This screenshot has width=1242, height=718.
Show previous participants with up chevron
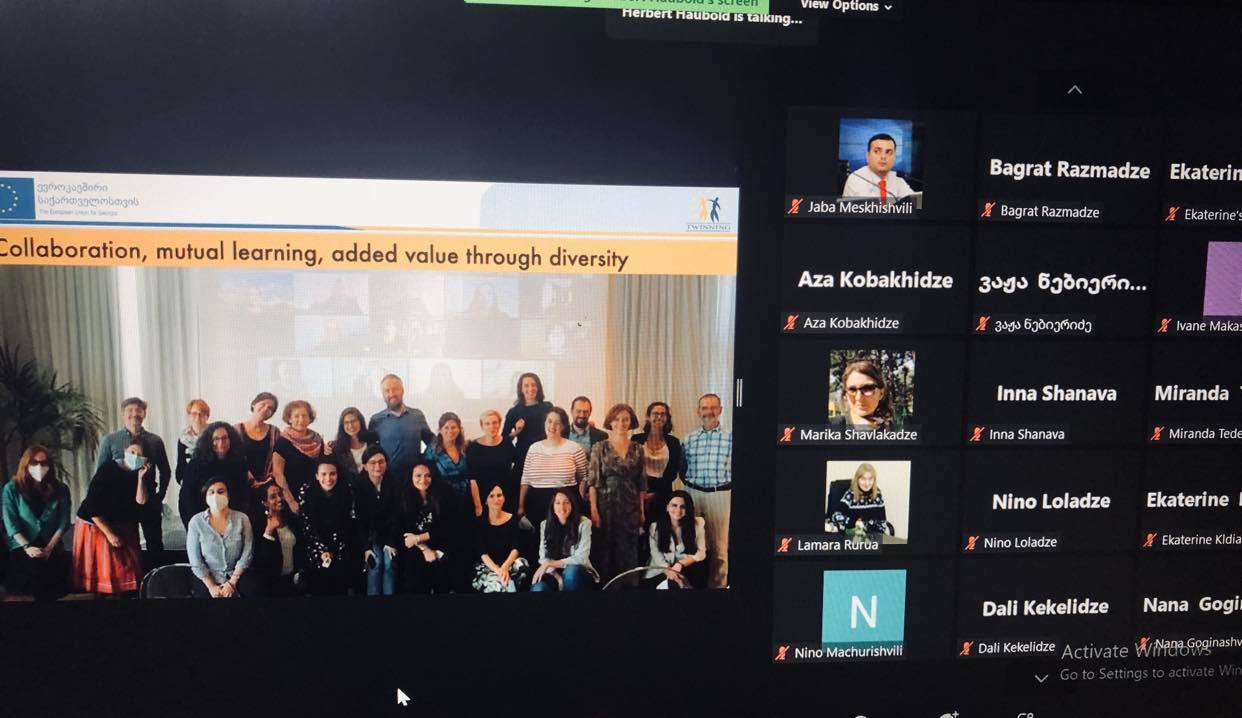point(1075,90)
